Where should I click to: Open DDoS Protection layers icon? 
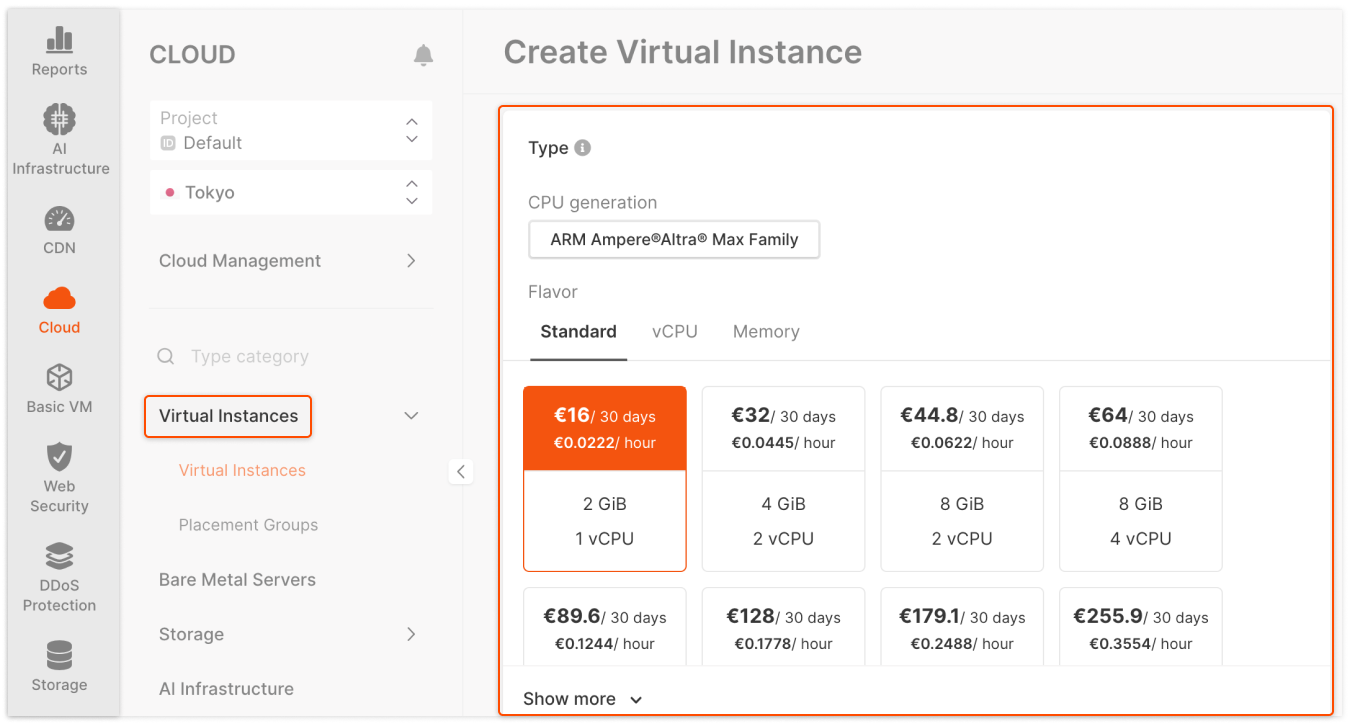(x=59, y=556)
